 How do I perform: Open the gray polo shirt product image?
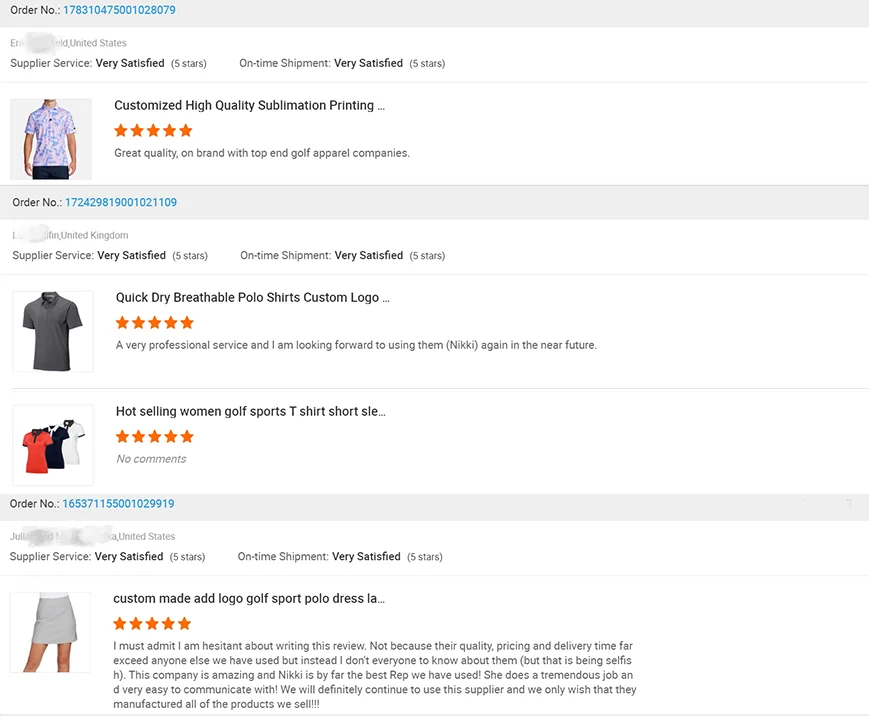[53, 331]
